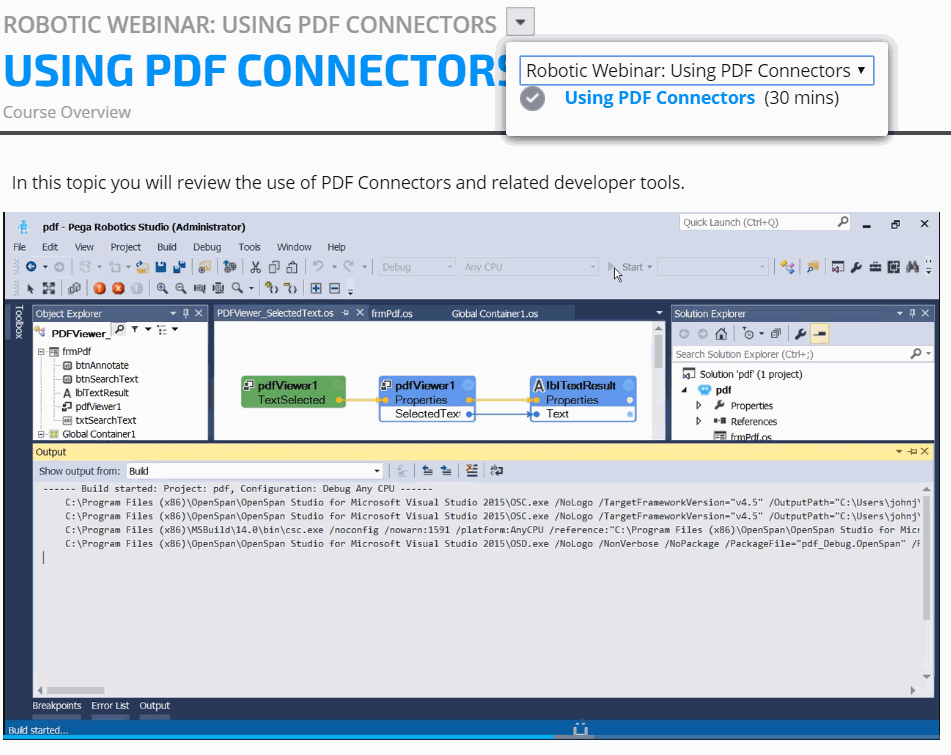This screenshot has height=755, width=951.
Task: Click the Clear All icon in Output toolbar
Action: [472, 471]
